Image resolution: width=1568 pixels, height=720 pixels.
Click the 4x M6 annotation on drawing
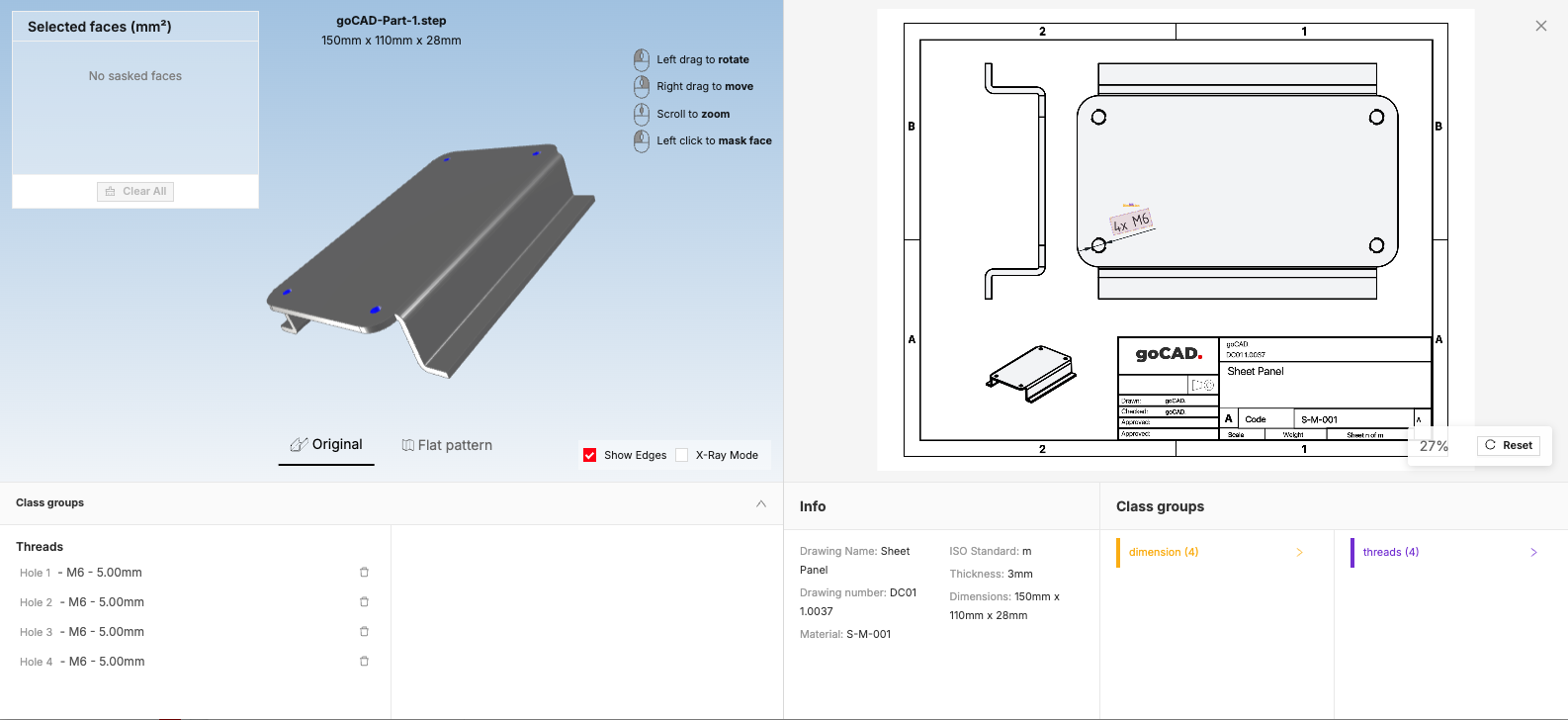[1132, 222]
